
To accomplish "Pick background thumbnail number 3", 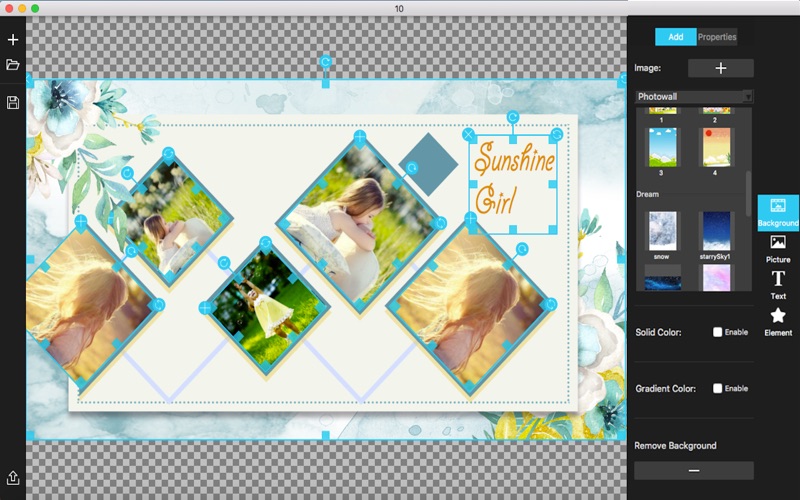I will pos(662,146).
